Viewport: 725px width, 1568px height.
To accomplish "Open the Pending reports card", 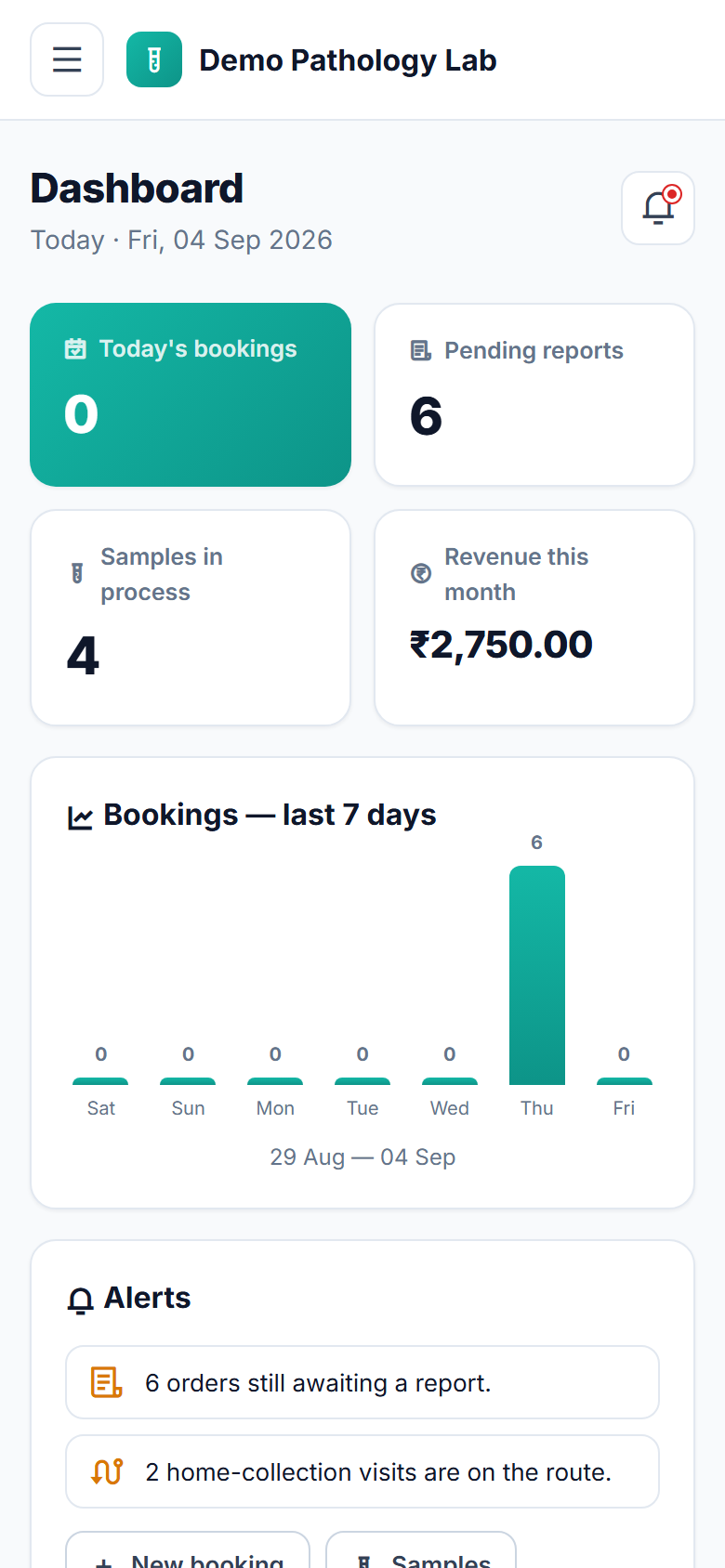I will point(534,395).
